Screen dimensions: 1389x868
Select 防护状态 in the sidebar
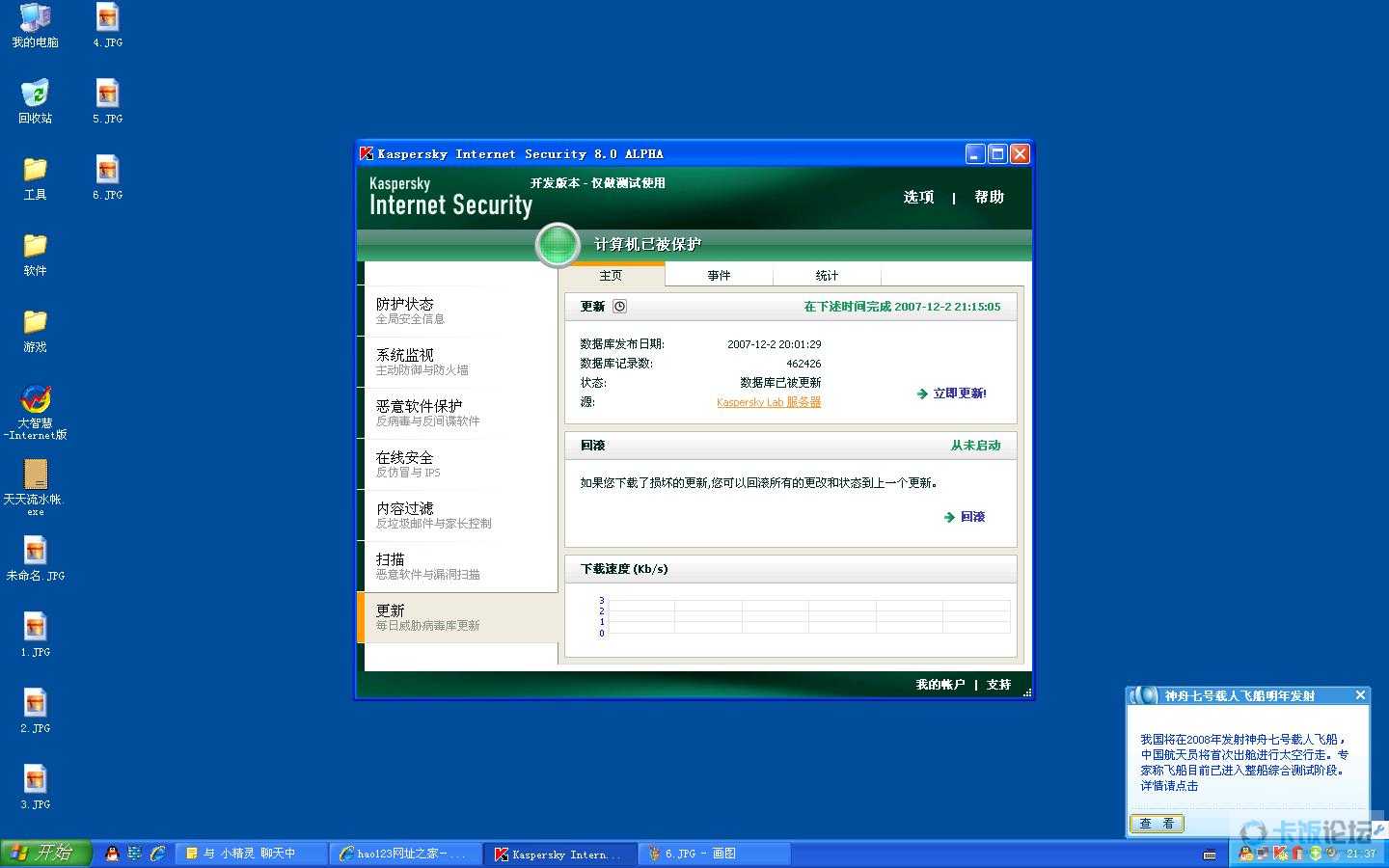(x=457, y=311)
